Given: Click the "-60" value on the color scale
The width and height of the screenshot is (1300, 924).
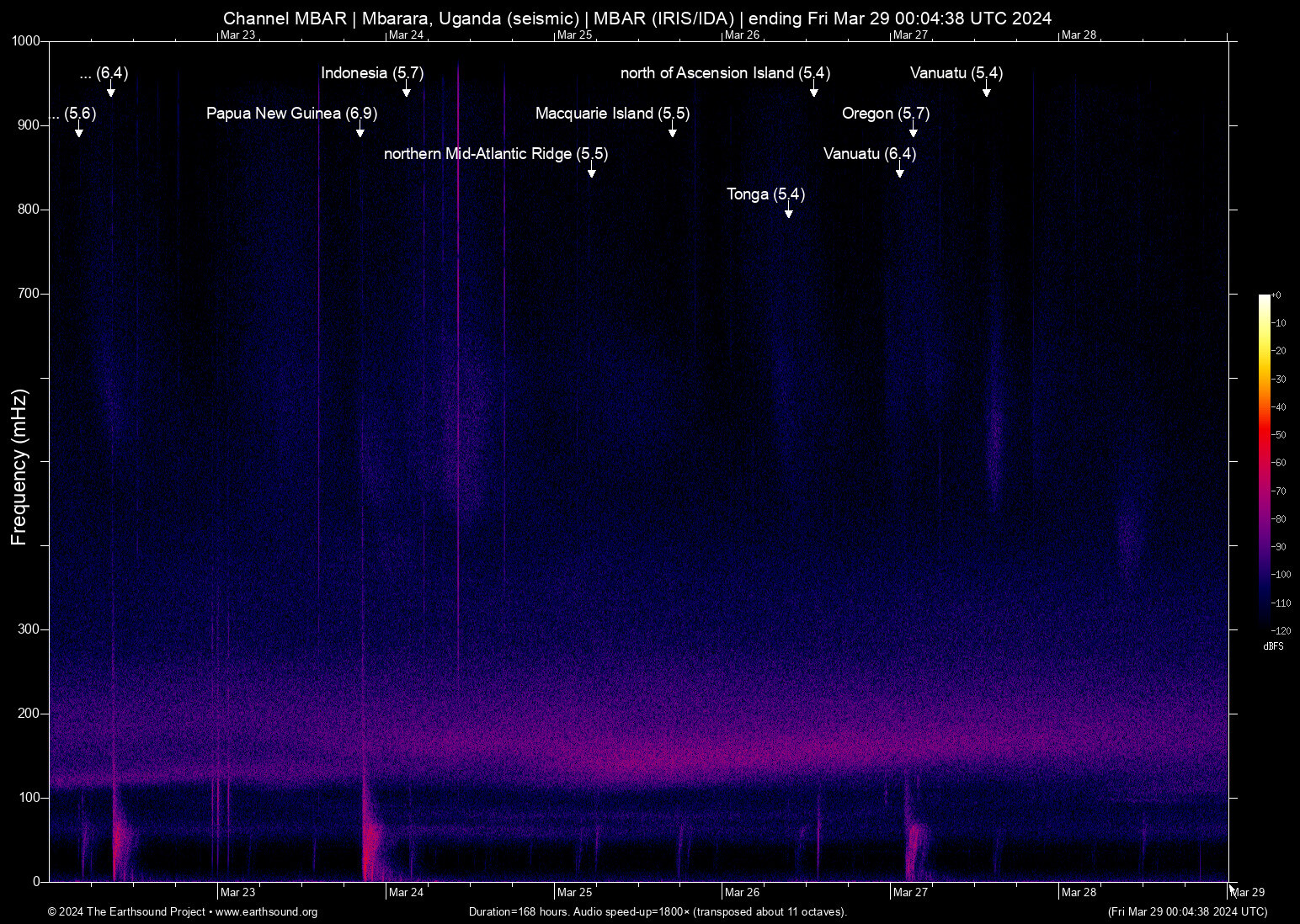Looking at the screenshot, I should [x=1279, y=463].
